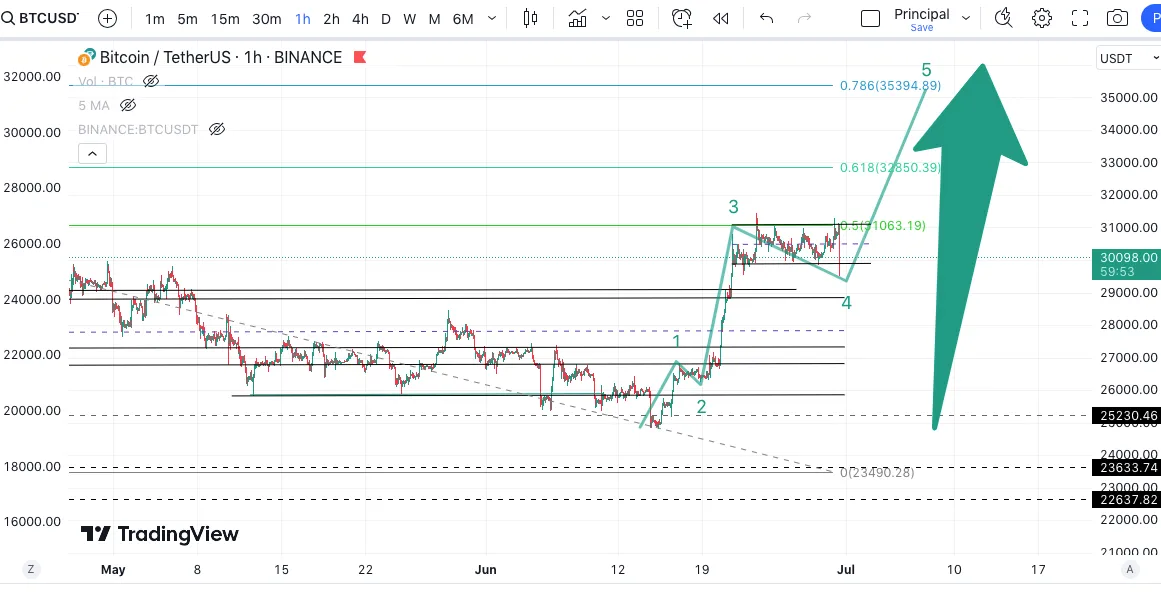The image size is (1161, 592).
Task: Expand the Principal layout dropdown arrow
Action: coord(966,18)
